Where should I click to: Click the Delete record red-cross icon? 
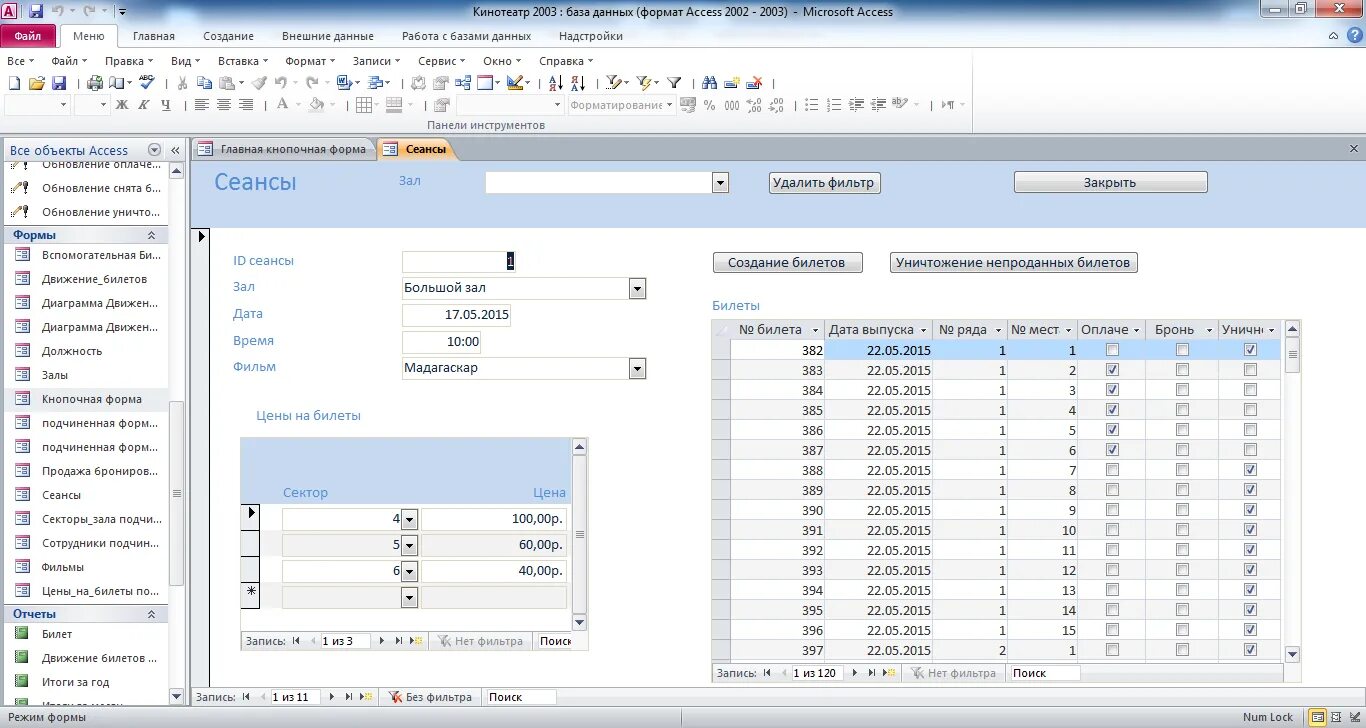pos(755,83)
